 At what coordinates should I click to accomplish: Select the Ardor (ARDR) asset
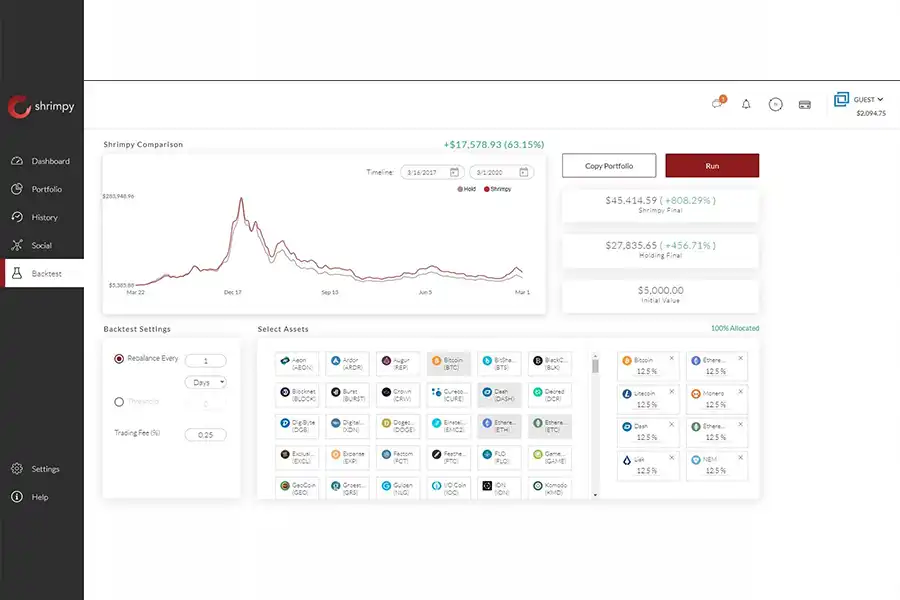(x=348, y=363)
